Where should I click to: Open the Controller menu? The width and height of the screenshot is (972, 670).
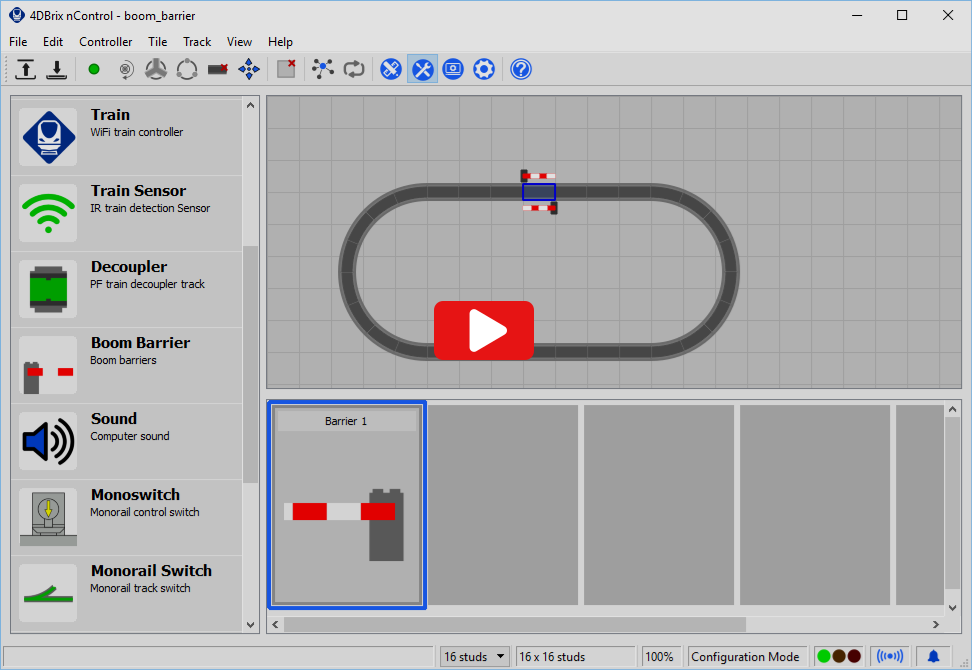105,42
